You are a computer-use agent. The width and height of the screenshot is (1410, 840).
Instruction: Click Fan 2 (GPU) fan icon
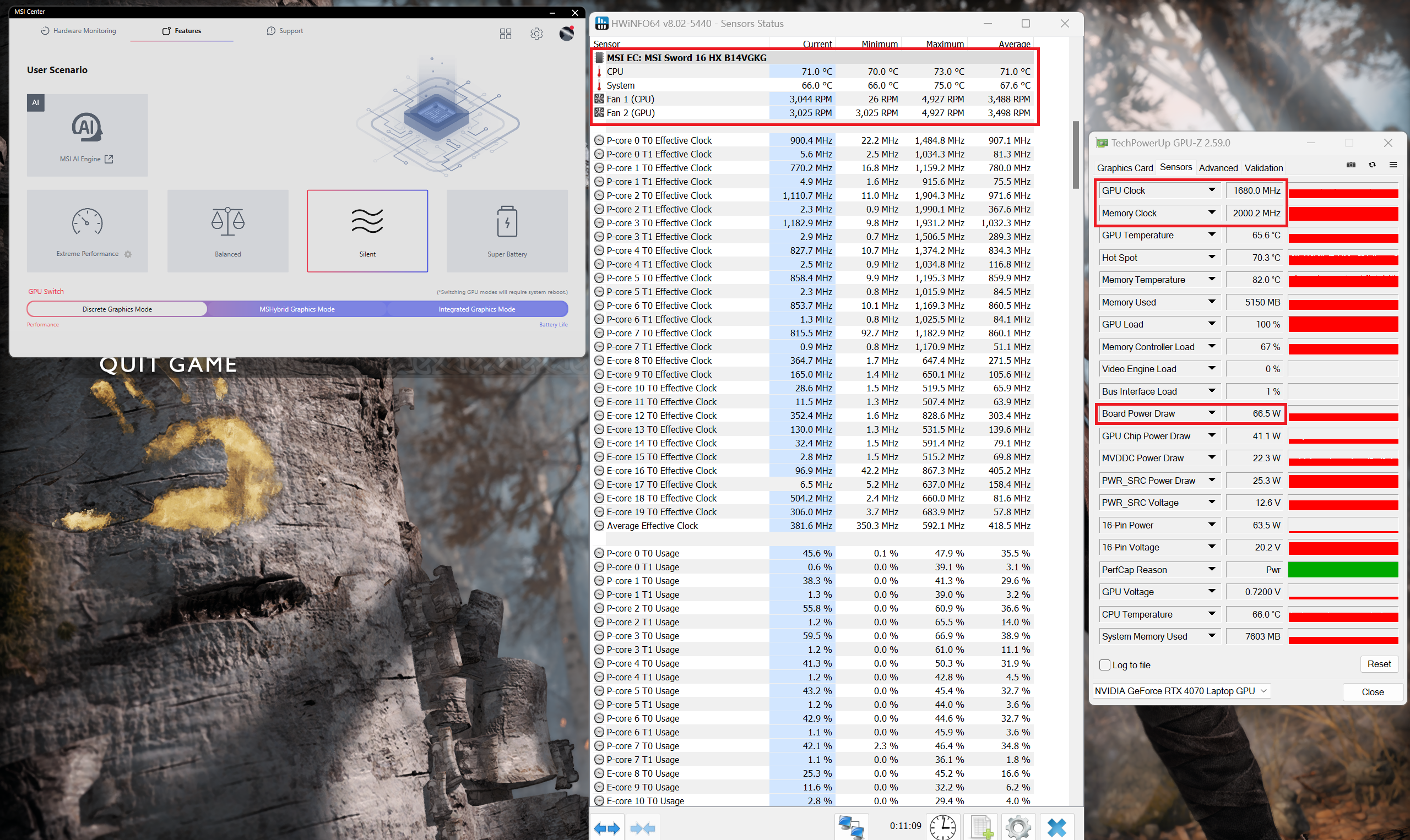599,113
